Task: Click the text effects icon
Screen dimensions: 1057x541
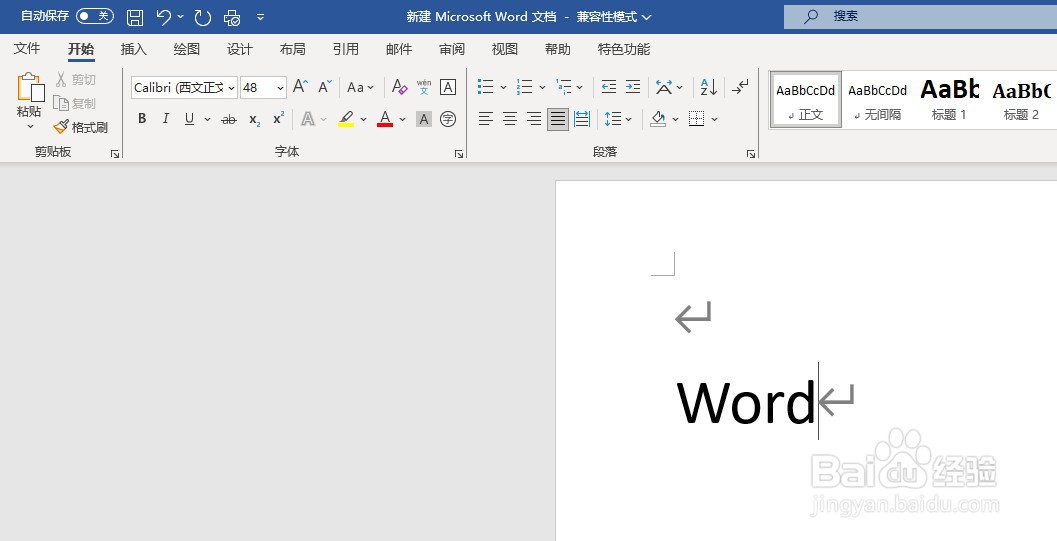Action: [308, 119]
